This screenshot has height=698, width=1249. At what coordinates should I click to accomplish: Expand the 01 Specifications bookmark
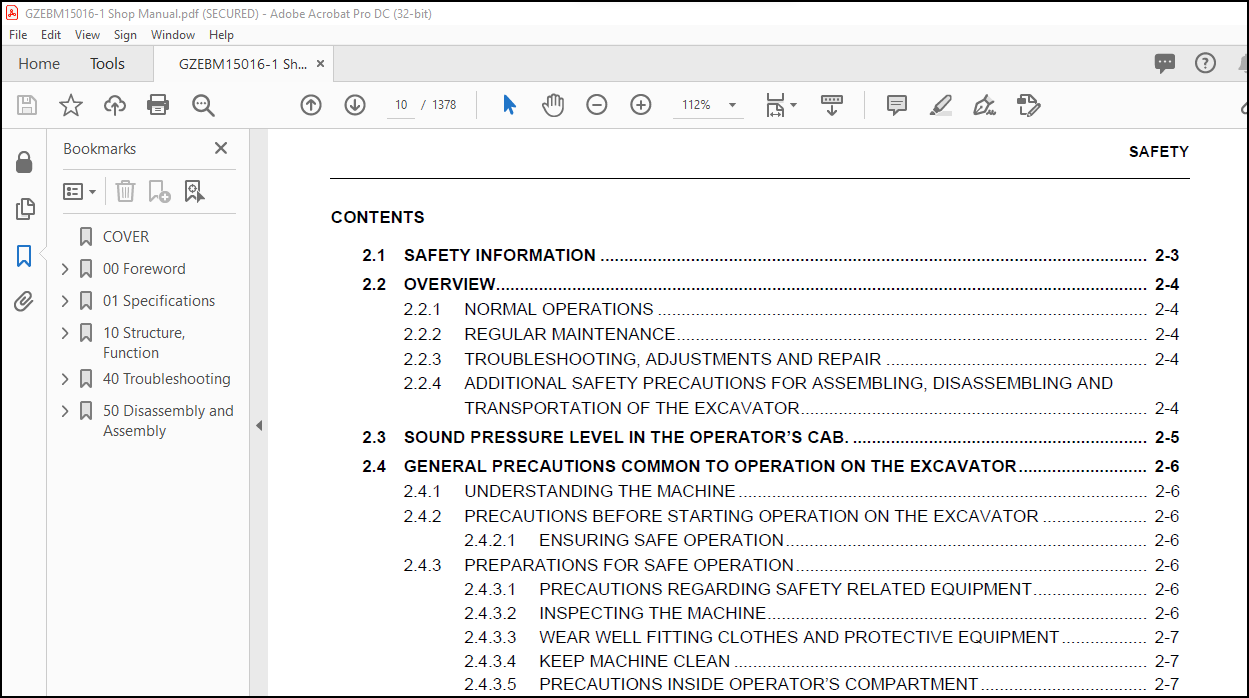click(65, 301)
